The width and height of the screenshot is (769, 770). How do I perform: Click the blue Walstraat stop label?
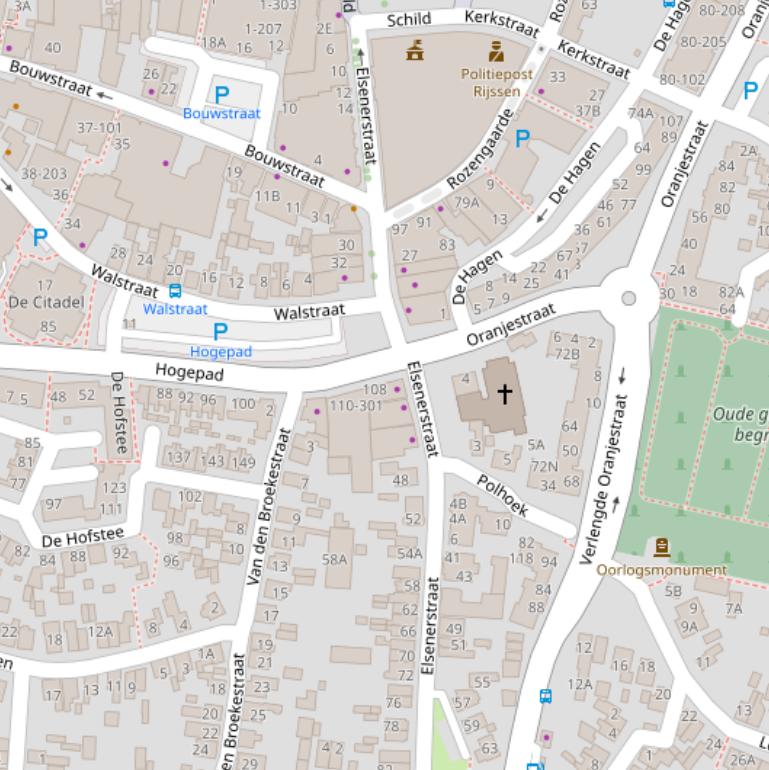point(175,309)
